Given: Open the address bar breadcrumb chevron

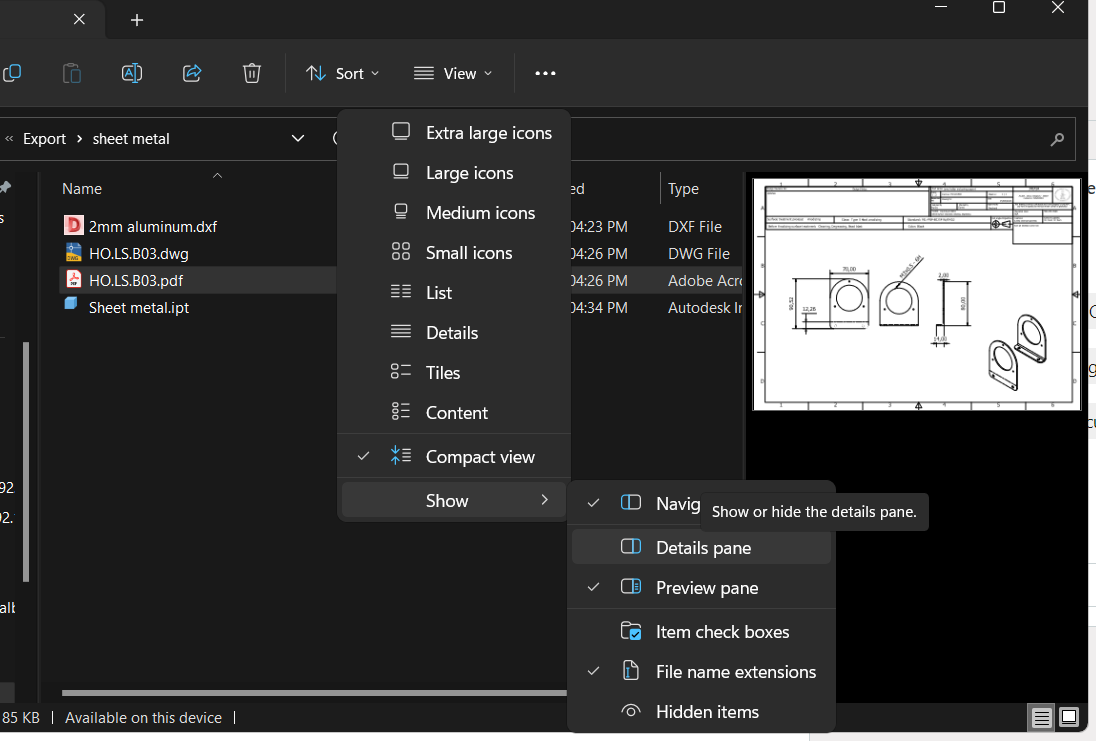Looking at the screenshot, I should pos(297,138).
